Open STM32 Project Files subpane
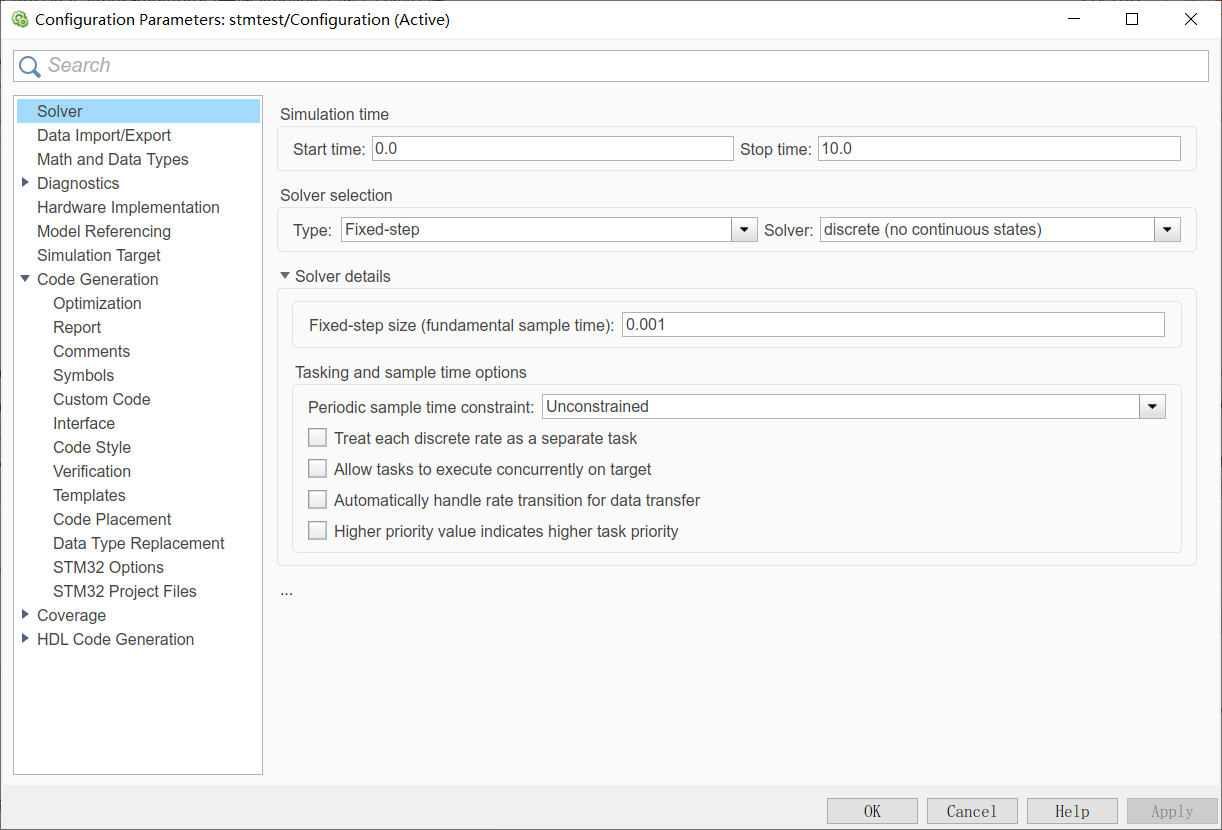The height and width of the screenshot is (830, 1222). pyautogui.click(x=125, y=591)
